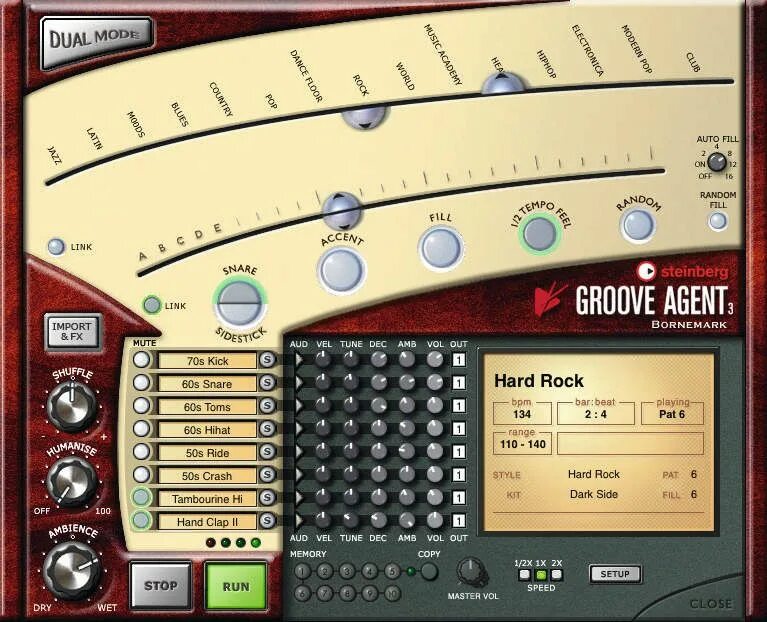Open the 60s Hihat instrument selector
The height and width of the screenshot is (622, 767).
coord(207,430)
